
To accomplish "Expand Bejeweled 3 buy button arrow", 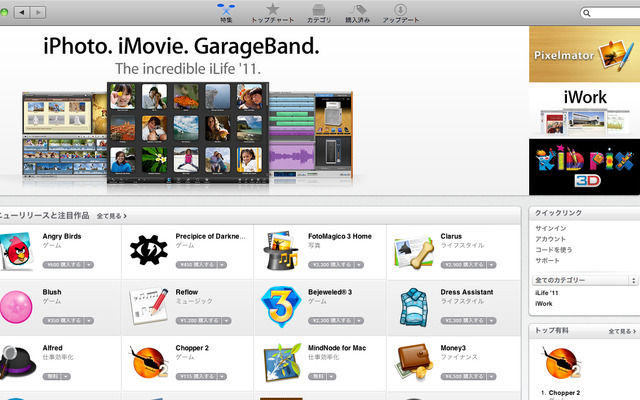I will point(359,321).
